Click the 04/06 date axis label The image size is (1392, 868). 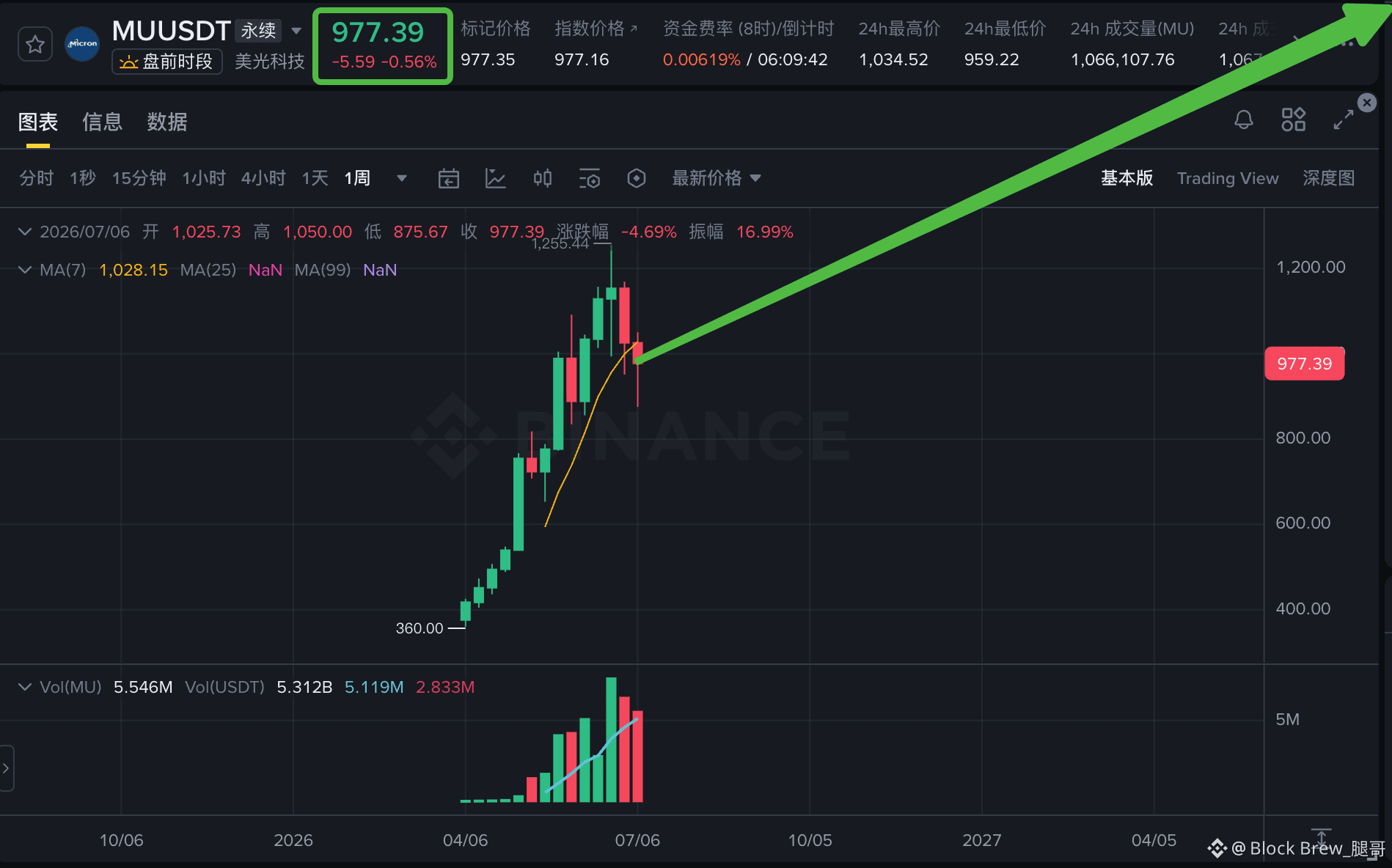click(466, 840)
